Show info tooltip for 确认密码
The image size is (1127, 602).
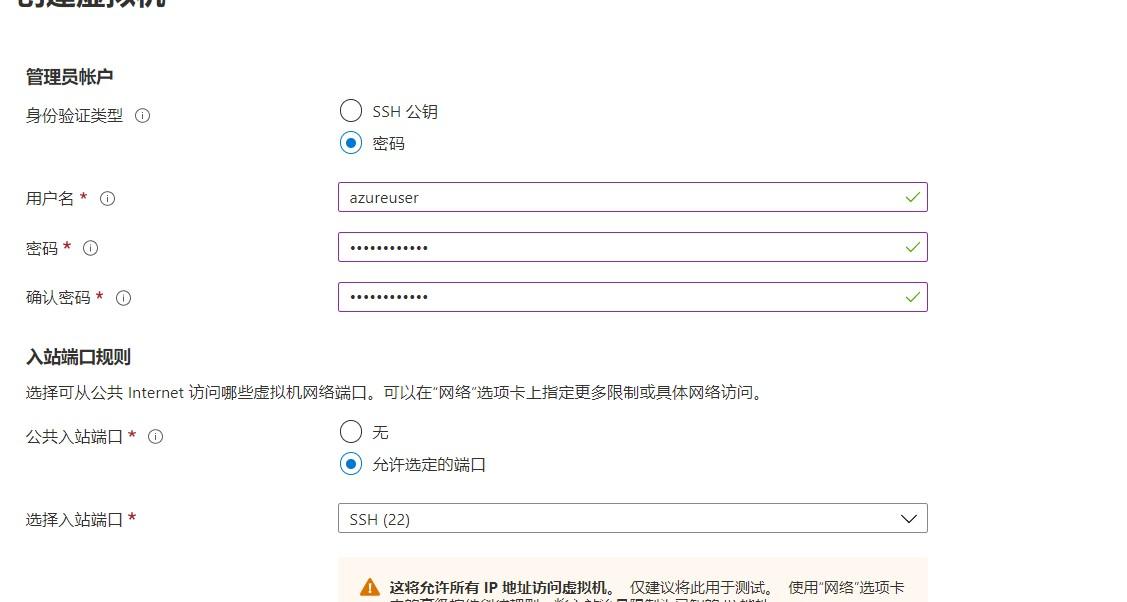coord(124,298)
